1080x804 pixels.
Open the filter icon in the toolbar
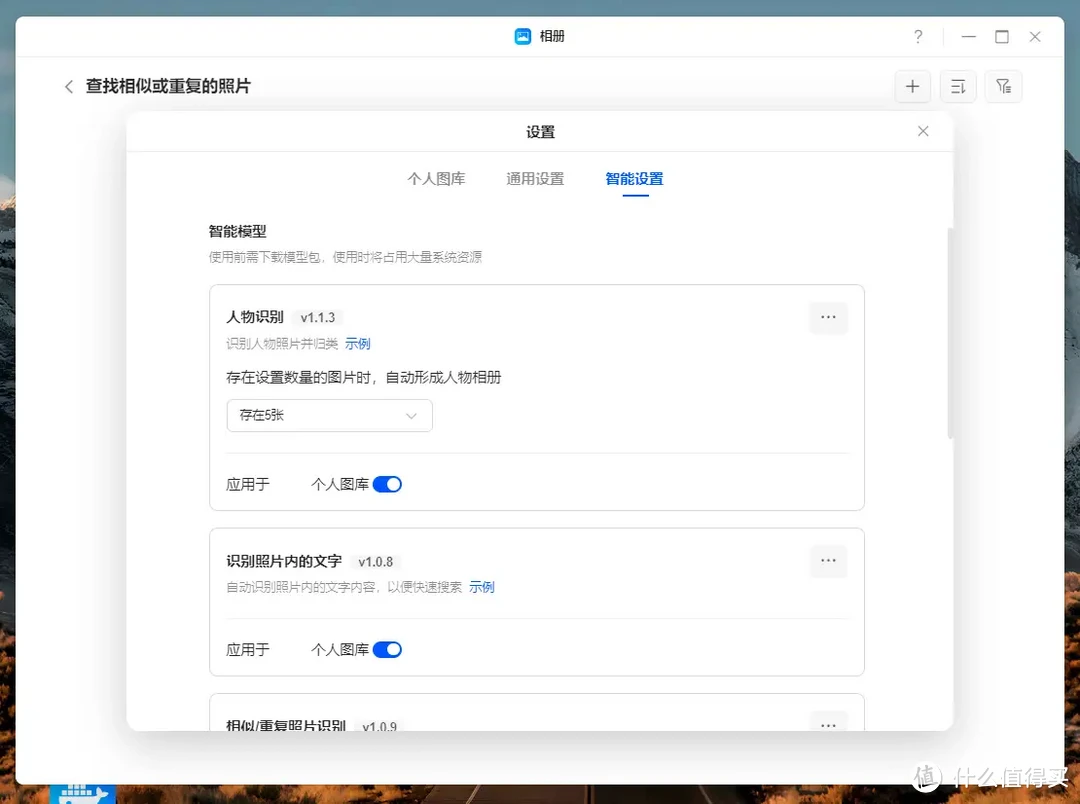(x=1003, y=86)
